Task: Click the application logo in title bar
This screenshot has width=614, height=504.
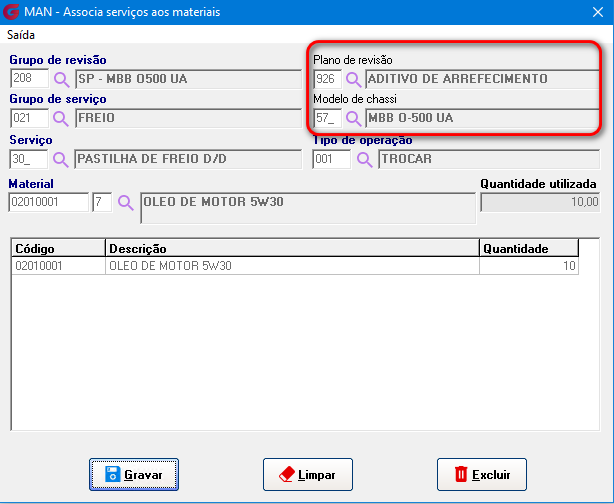Action: 11,12
